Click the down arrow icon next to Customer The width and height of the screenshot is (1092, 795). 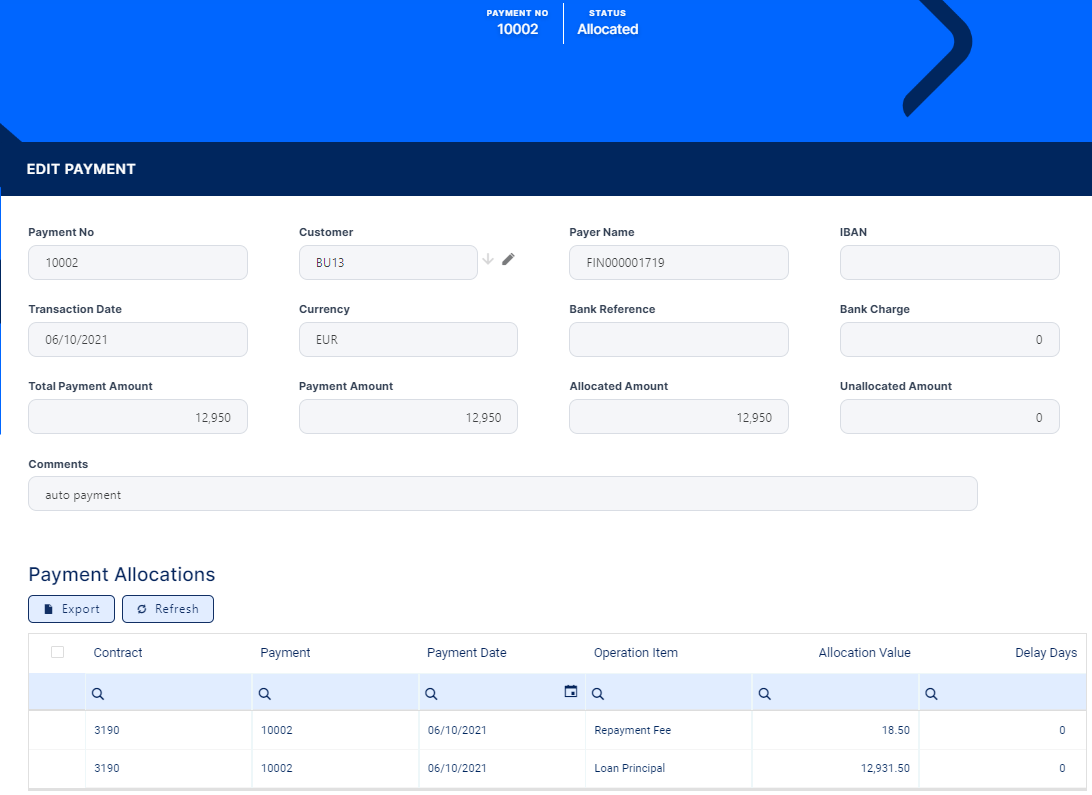pos(488,260)
